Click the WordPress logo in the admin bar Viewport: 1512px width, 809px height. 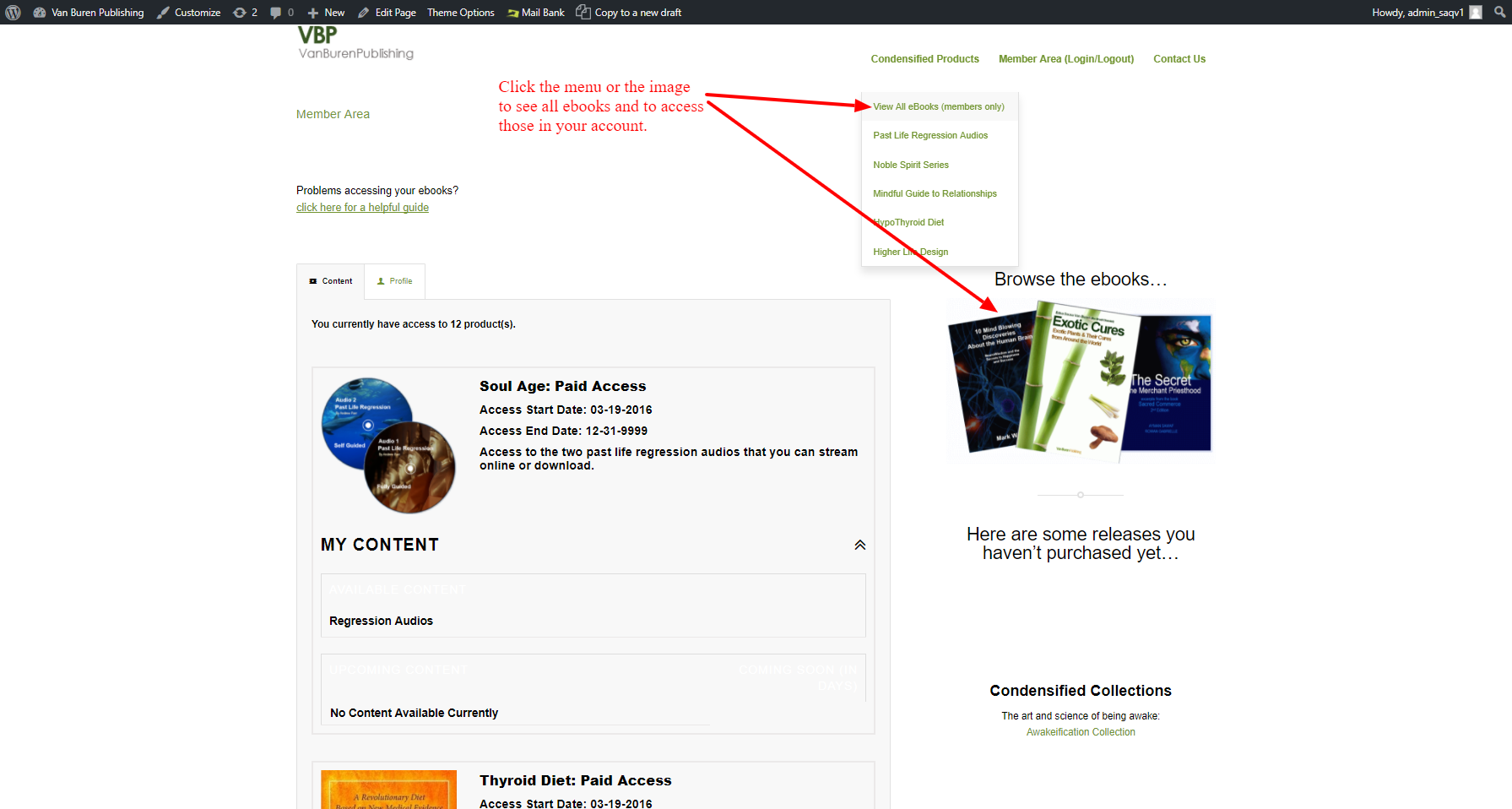[x=13, y=12]
